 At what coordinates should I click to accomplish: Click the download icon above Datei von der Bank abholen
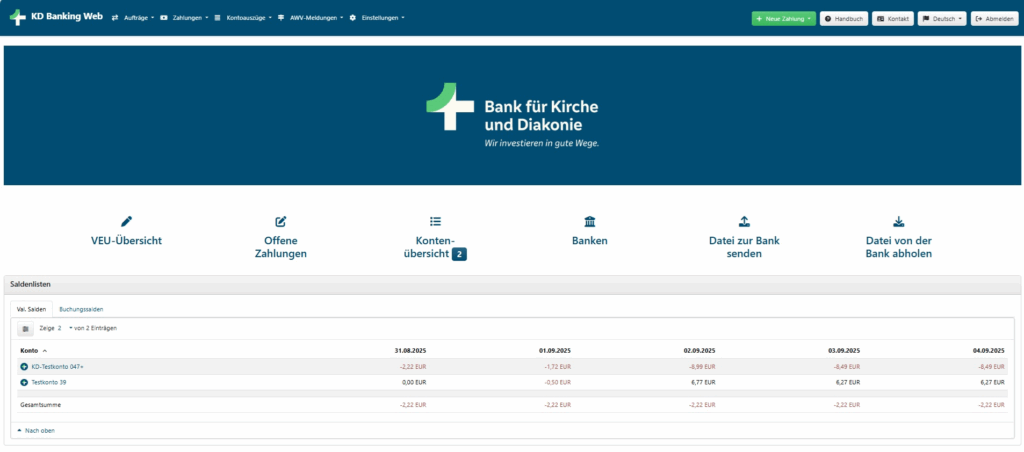pyautogui.click(x=899, y=221)
